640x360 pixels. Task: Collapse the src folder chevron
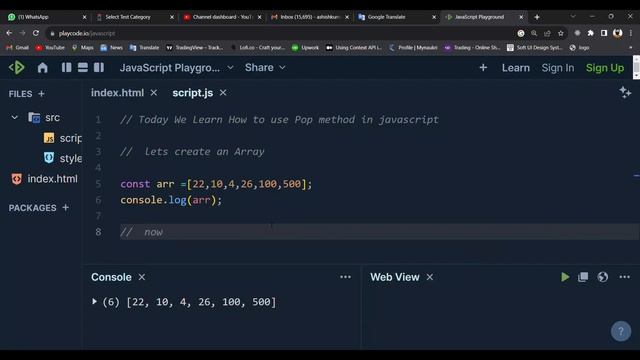15,118
